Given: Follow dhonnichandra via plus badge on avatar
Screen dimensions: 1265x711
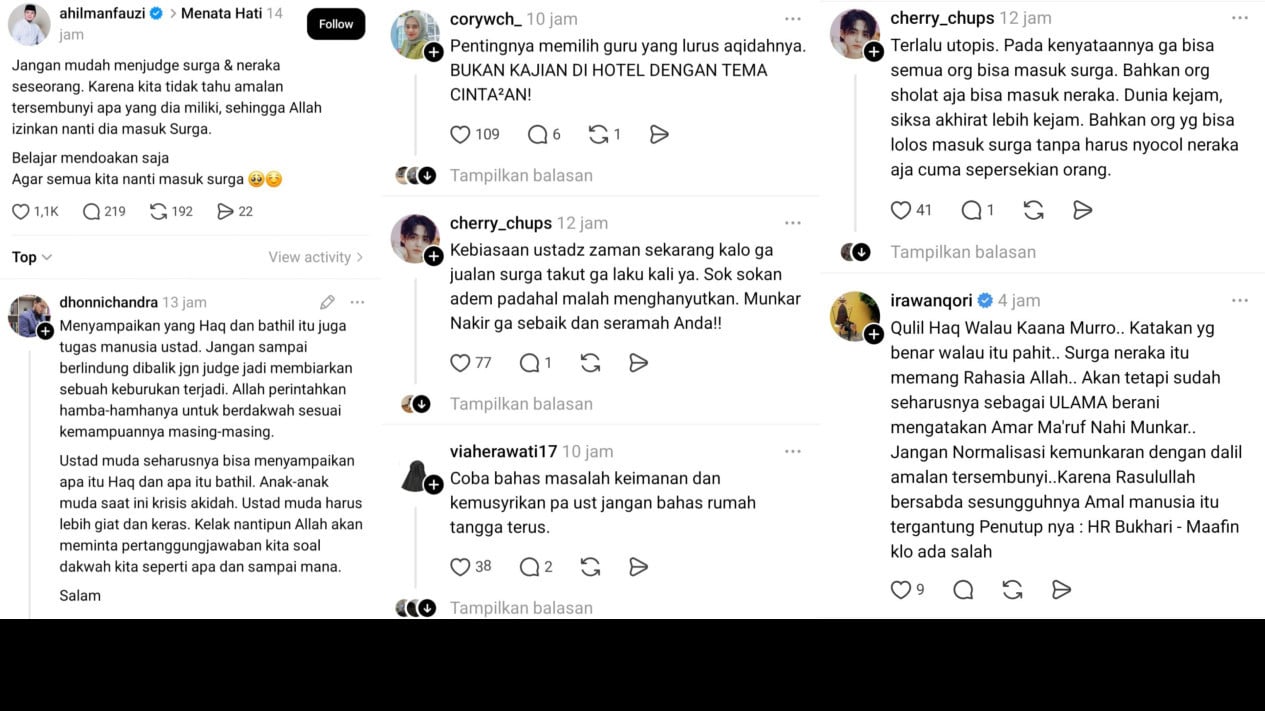Looking at the screenshot, I should click(x=45, y=331).
